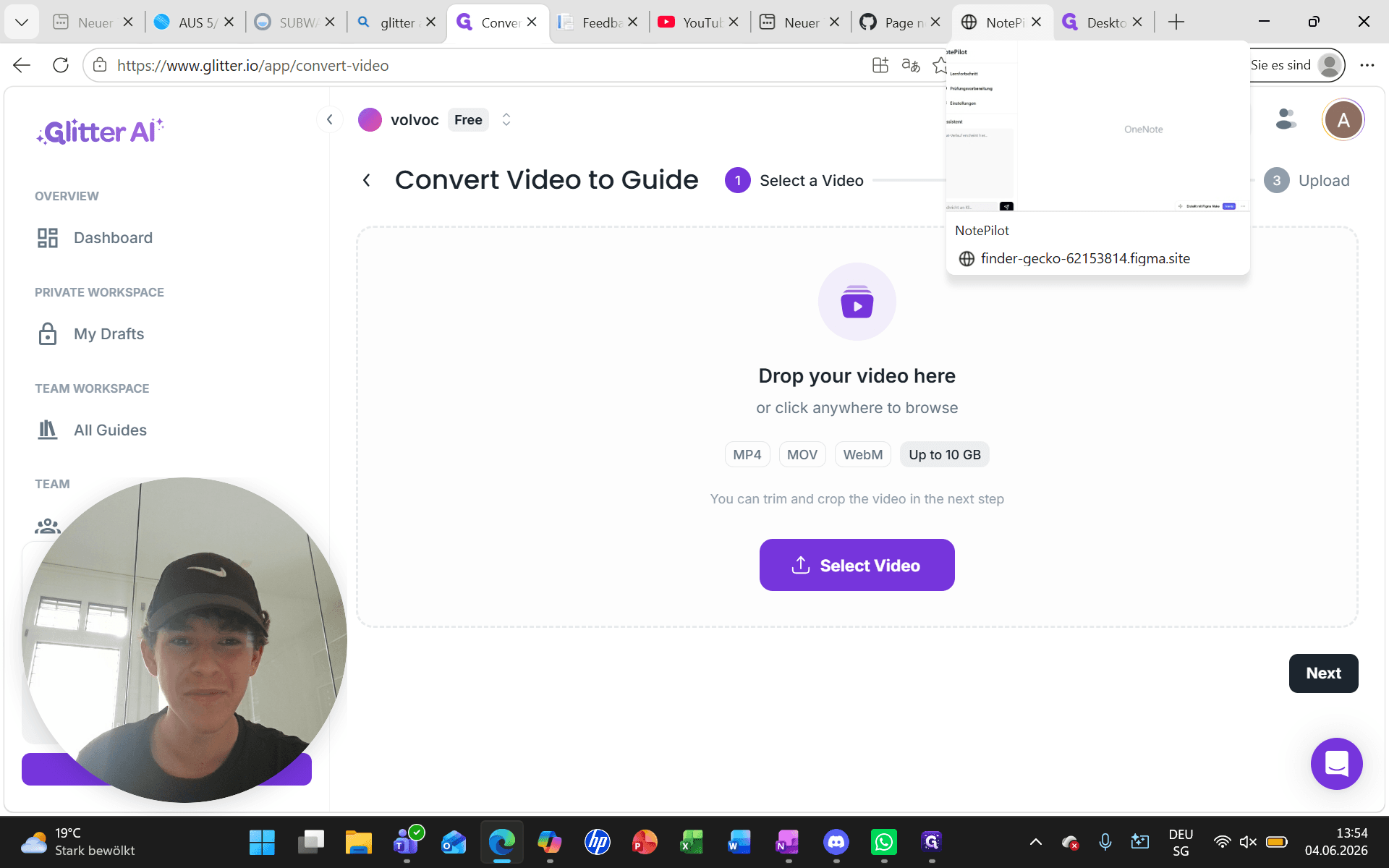Click the Free plan badge
Screen dimensions: 1389x868
point(468,120)
